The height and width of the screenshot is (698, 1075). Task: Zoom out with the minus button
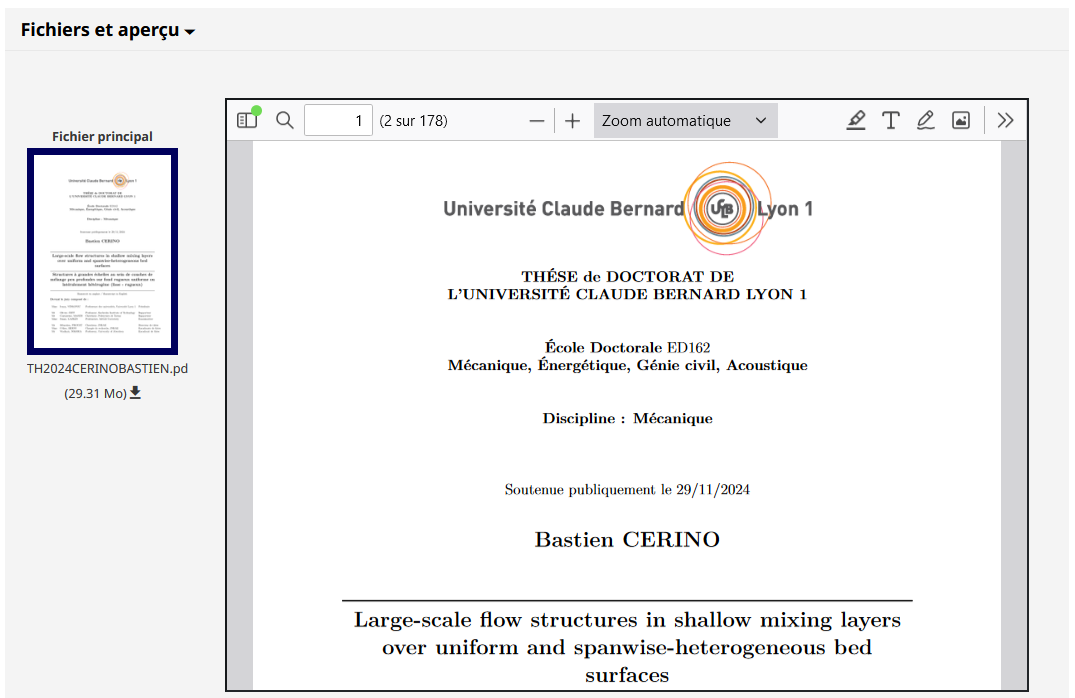(x=537, y=121)
